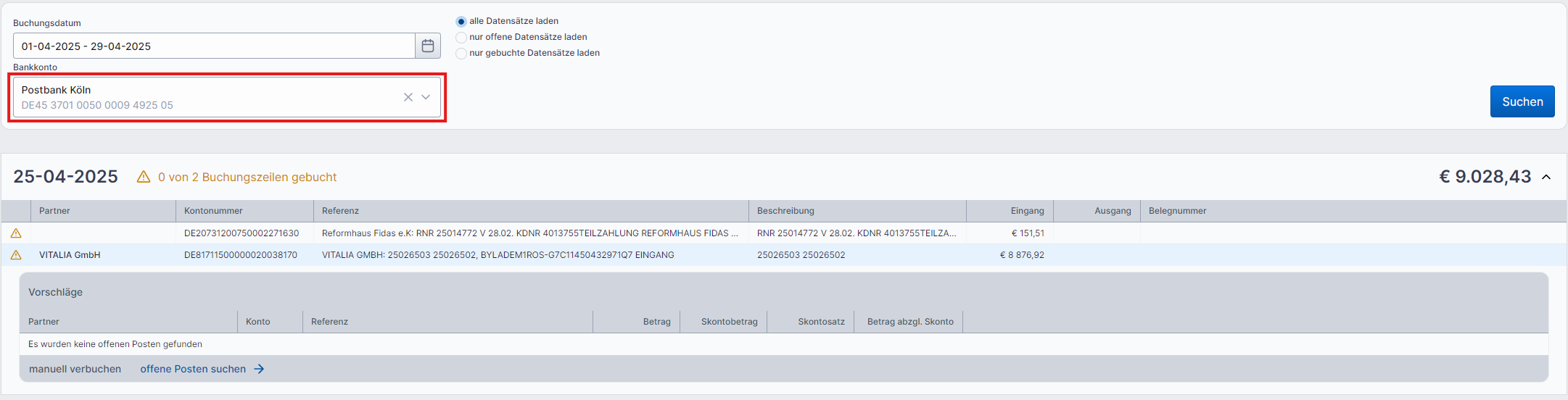
Task: Select 'alle Datensätze laden' radio option
Action: 461,22
